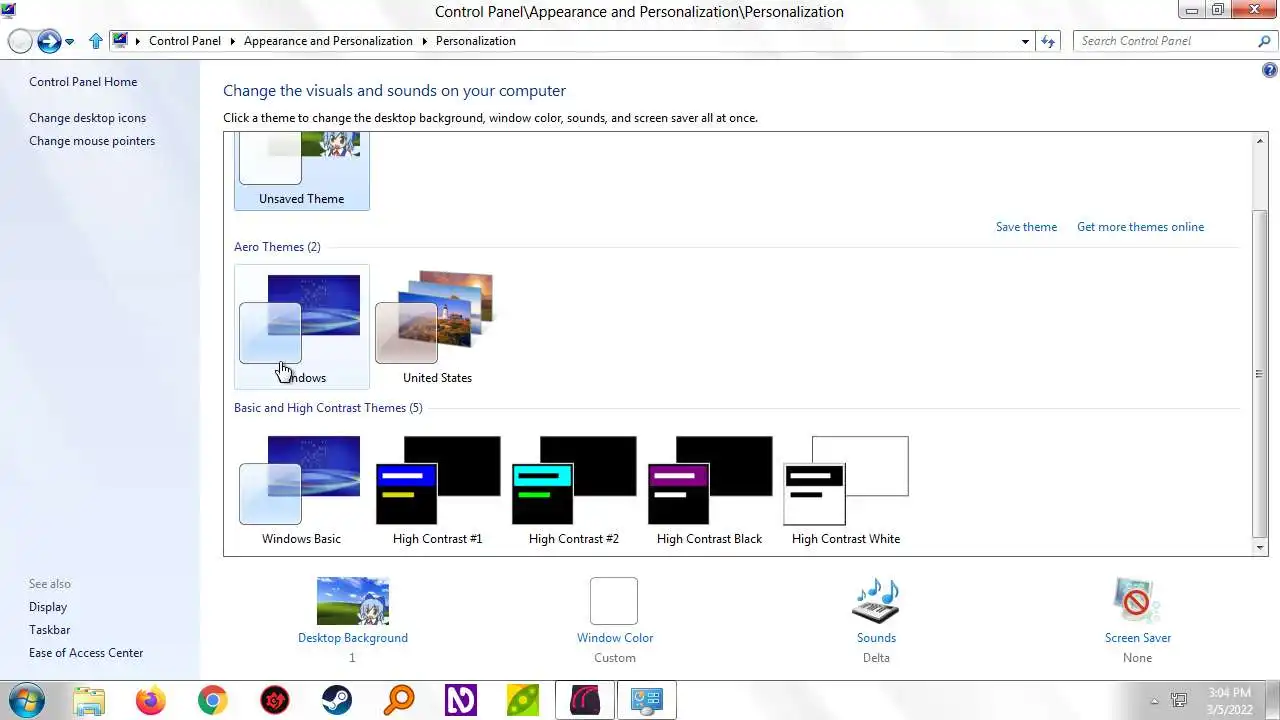Select the High Contrast #2 theme
The height and width of the screenshot is (720, 1280).
(x=573, y=490)
